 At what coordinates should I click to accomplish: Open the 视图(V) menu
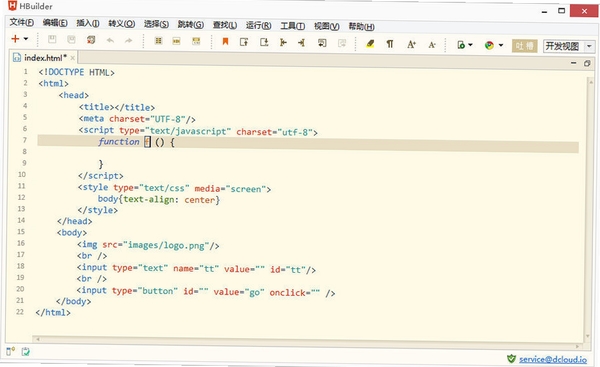point(326,26)
